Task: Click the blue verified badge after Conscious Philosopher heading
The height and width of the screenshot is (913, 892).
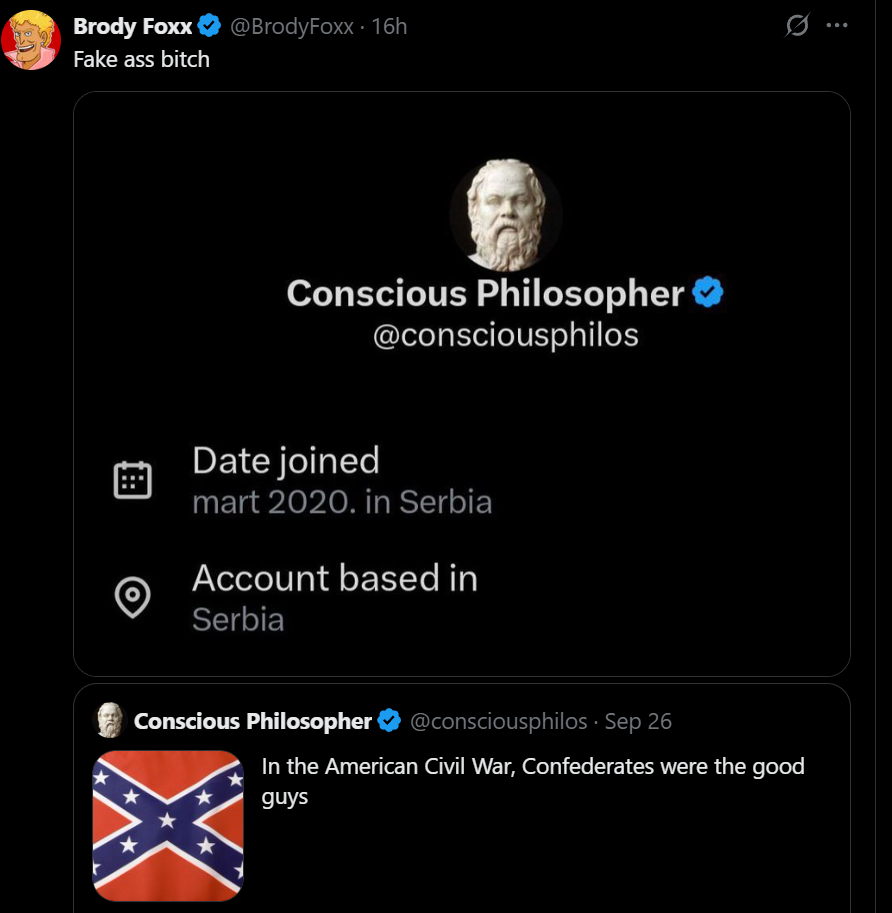Action: [708, 293]
